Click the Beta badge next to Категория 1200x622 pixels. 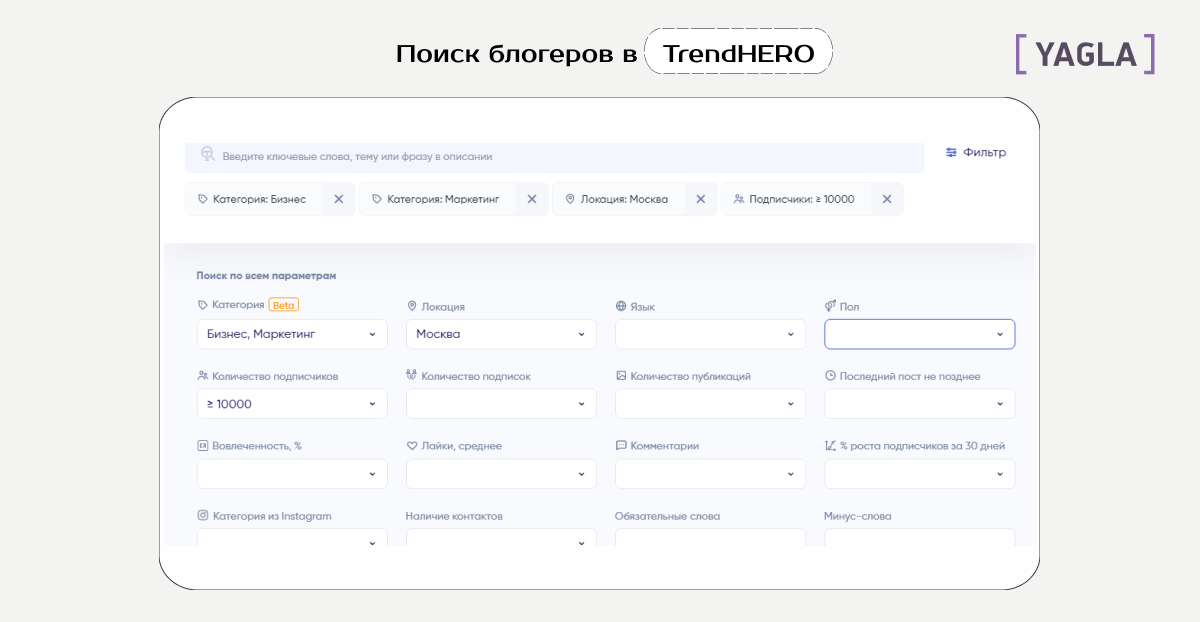(x=284, y=305)
